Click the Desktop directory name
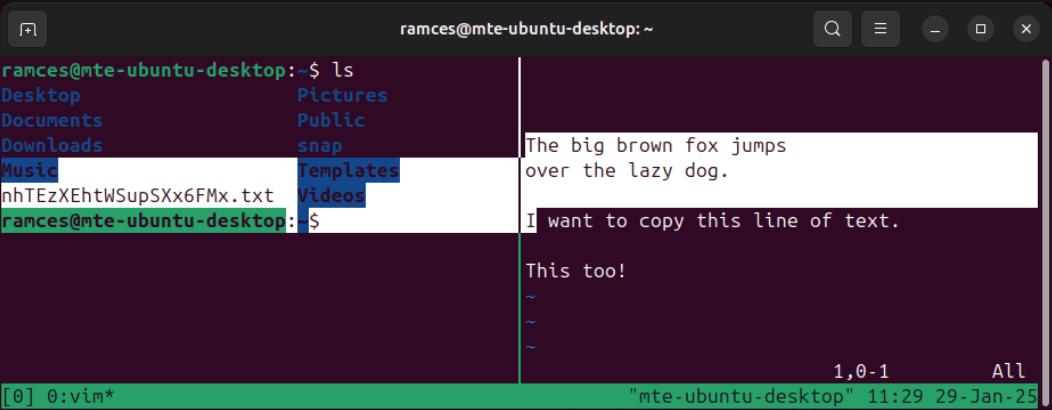 (x=41, y=95)
